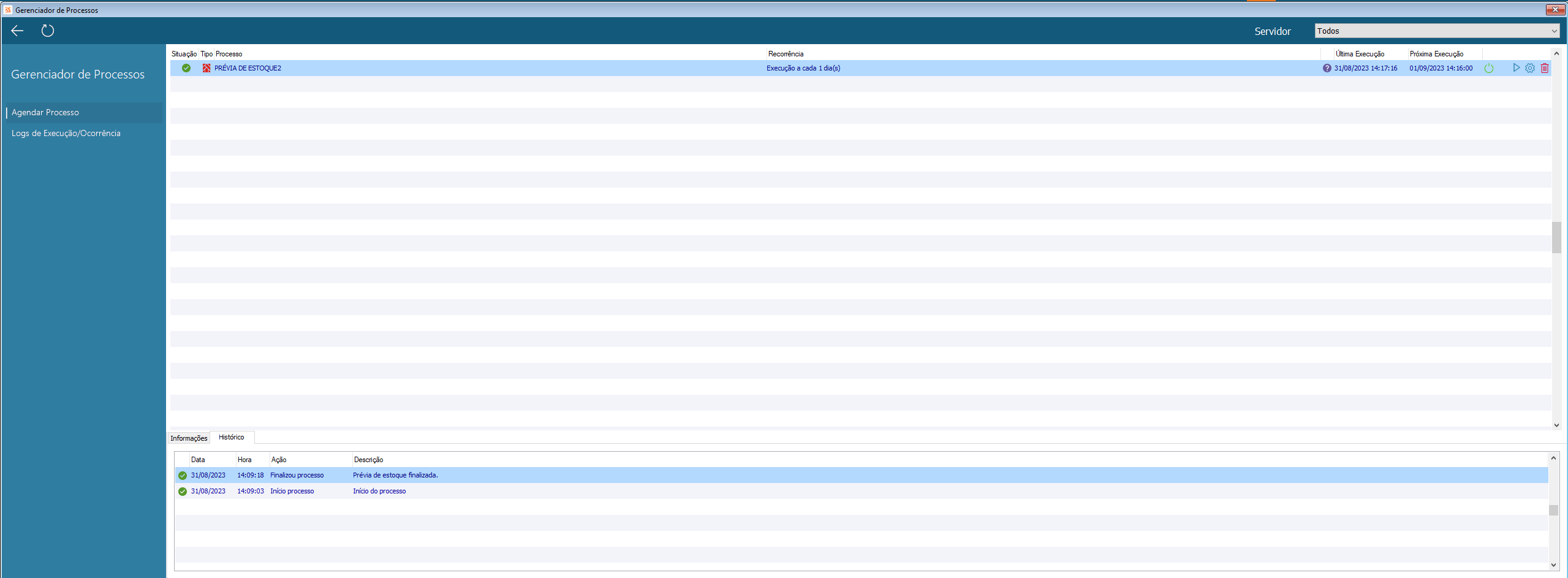Sort by the Tipo column header

[206, 54]
